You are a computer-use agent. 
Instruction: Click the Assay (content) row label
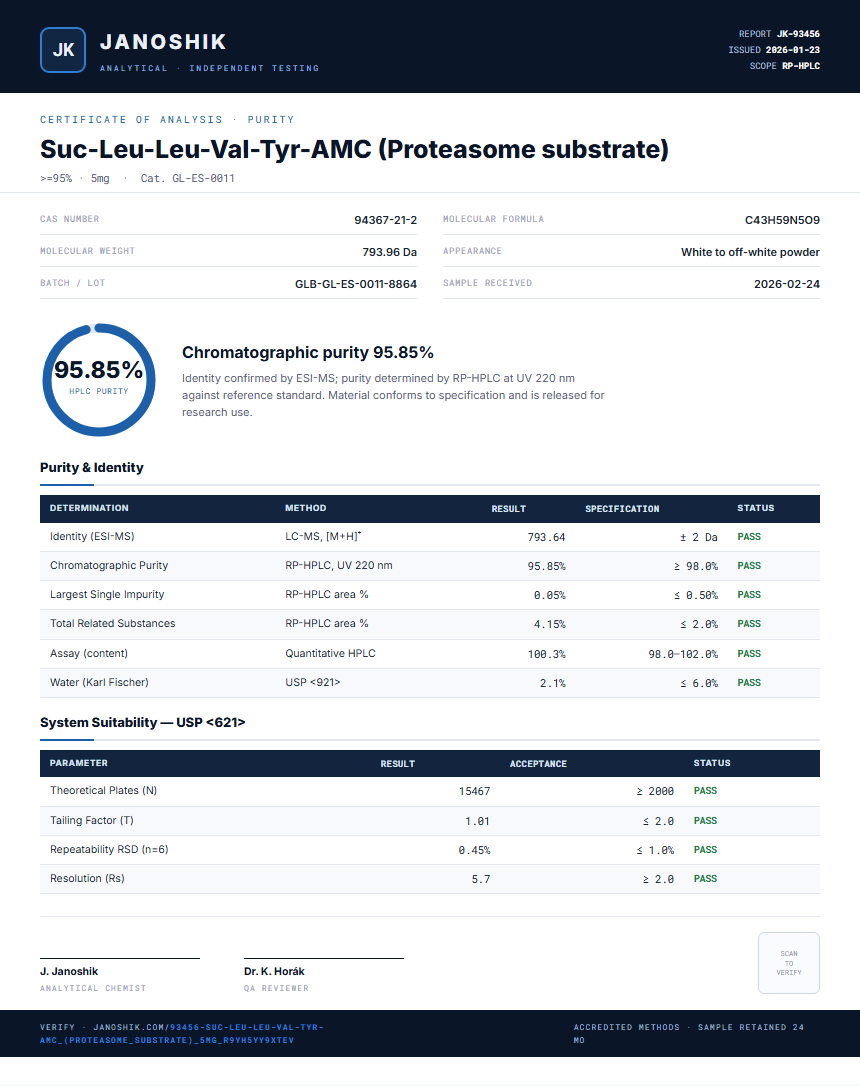(x=89, y=654)
